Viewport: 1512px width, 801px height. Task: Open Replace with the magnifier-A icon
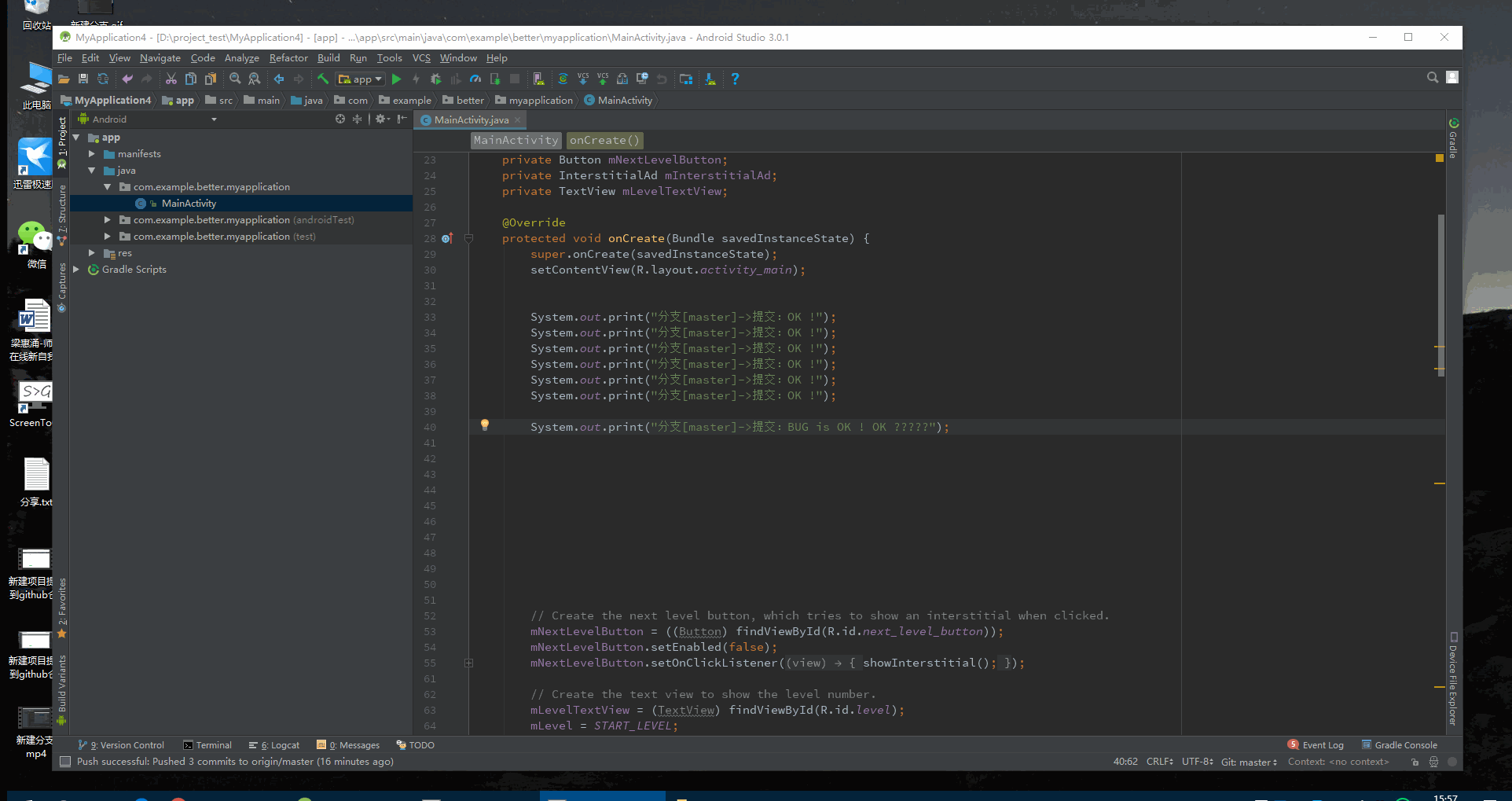(255, 79)
